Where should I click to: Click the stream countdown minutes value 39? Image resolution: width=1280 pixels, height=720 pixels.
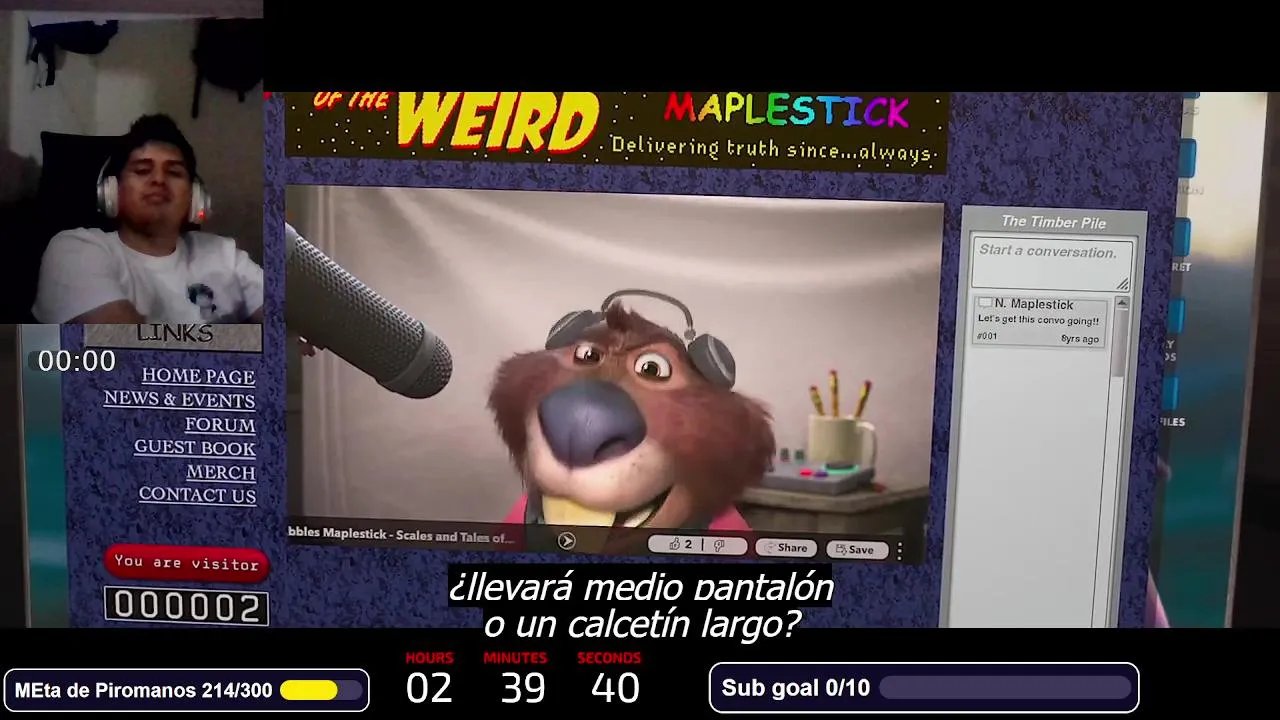click(523, 688)
